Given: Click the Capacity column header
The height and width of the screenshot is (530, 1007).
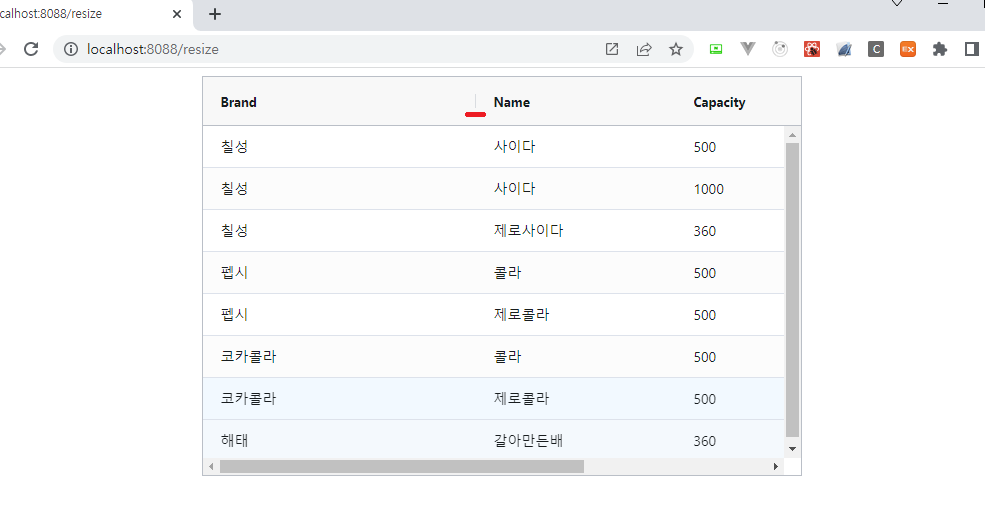Looking at the screenshot, I should (x=738, y=102).
